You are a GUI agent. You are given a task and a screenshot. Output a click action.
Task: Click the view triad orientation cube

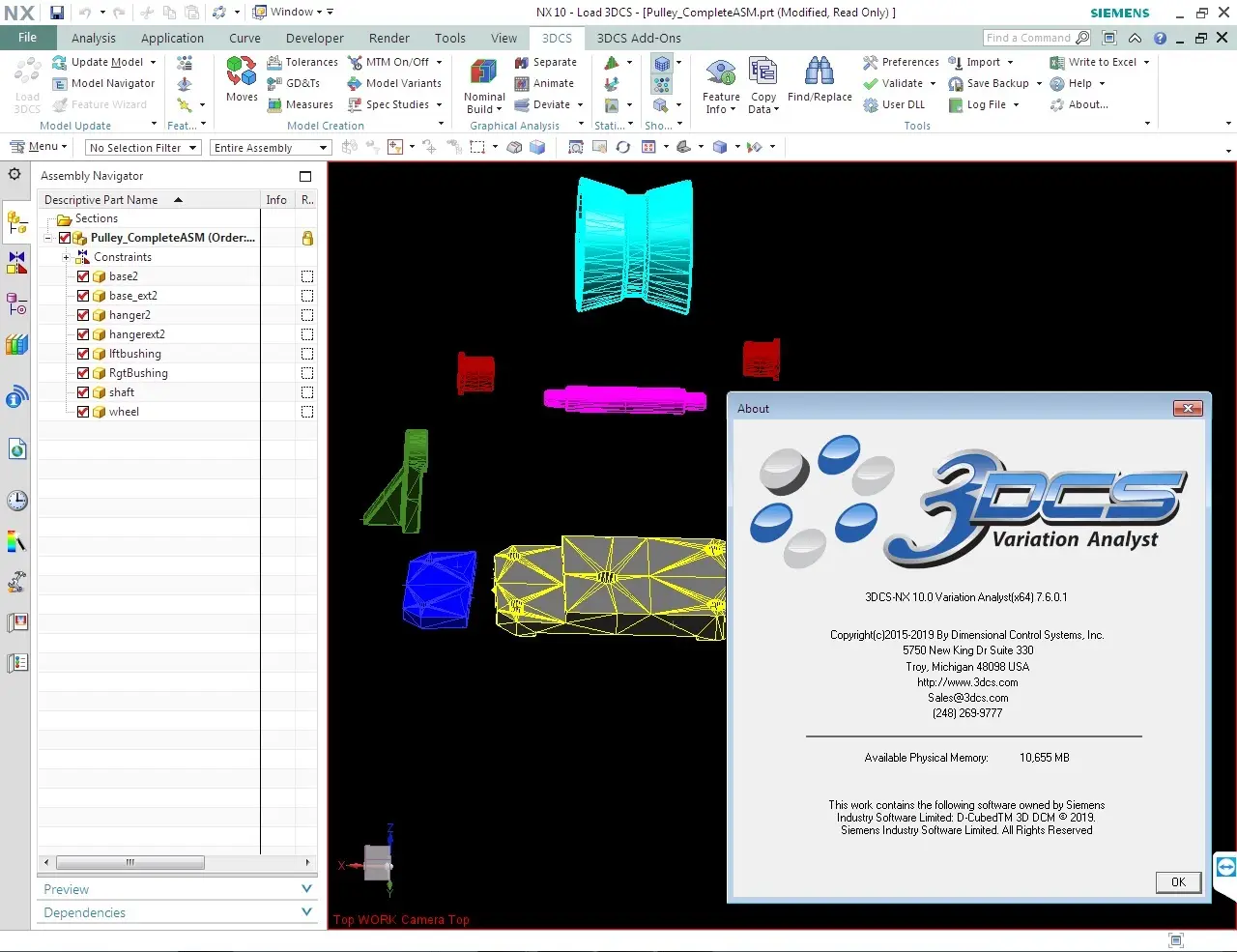[x=377, y=862]
